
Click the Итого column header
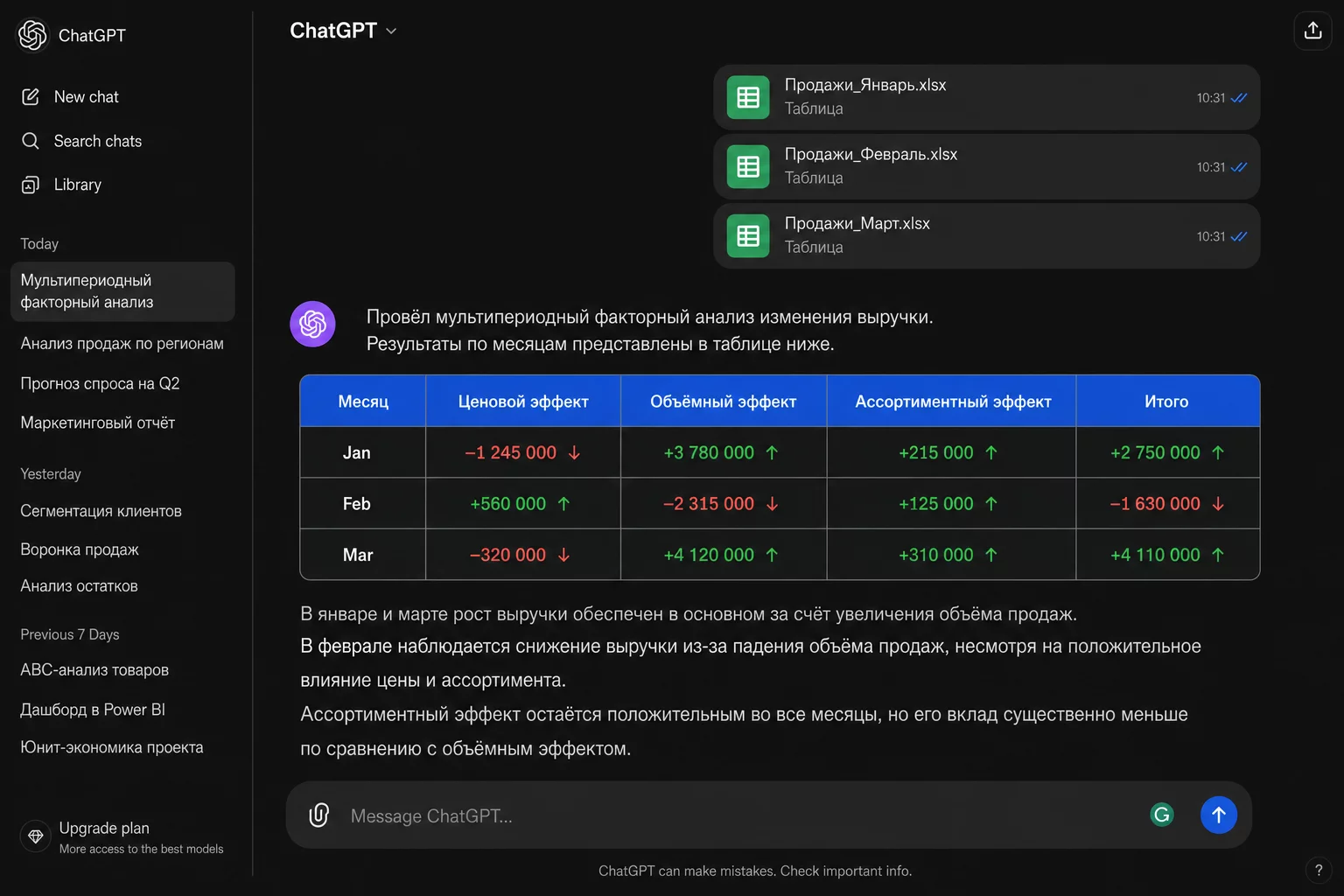point(1167,402)
